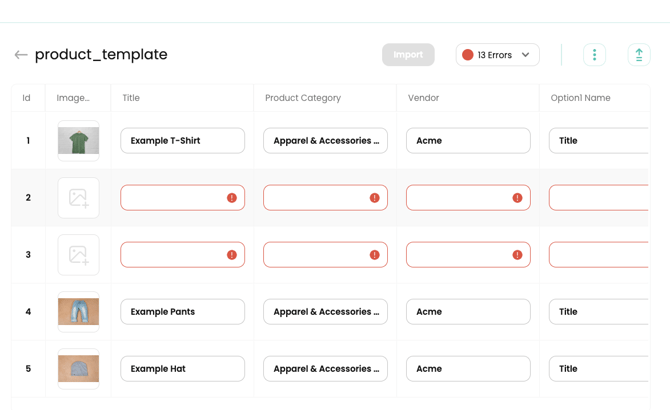Screen dimensions: 670x410
Task: Click the Title column header
Action: (x=131, y=98)
